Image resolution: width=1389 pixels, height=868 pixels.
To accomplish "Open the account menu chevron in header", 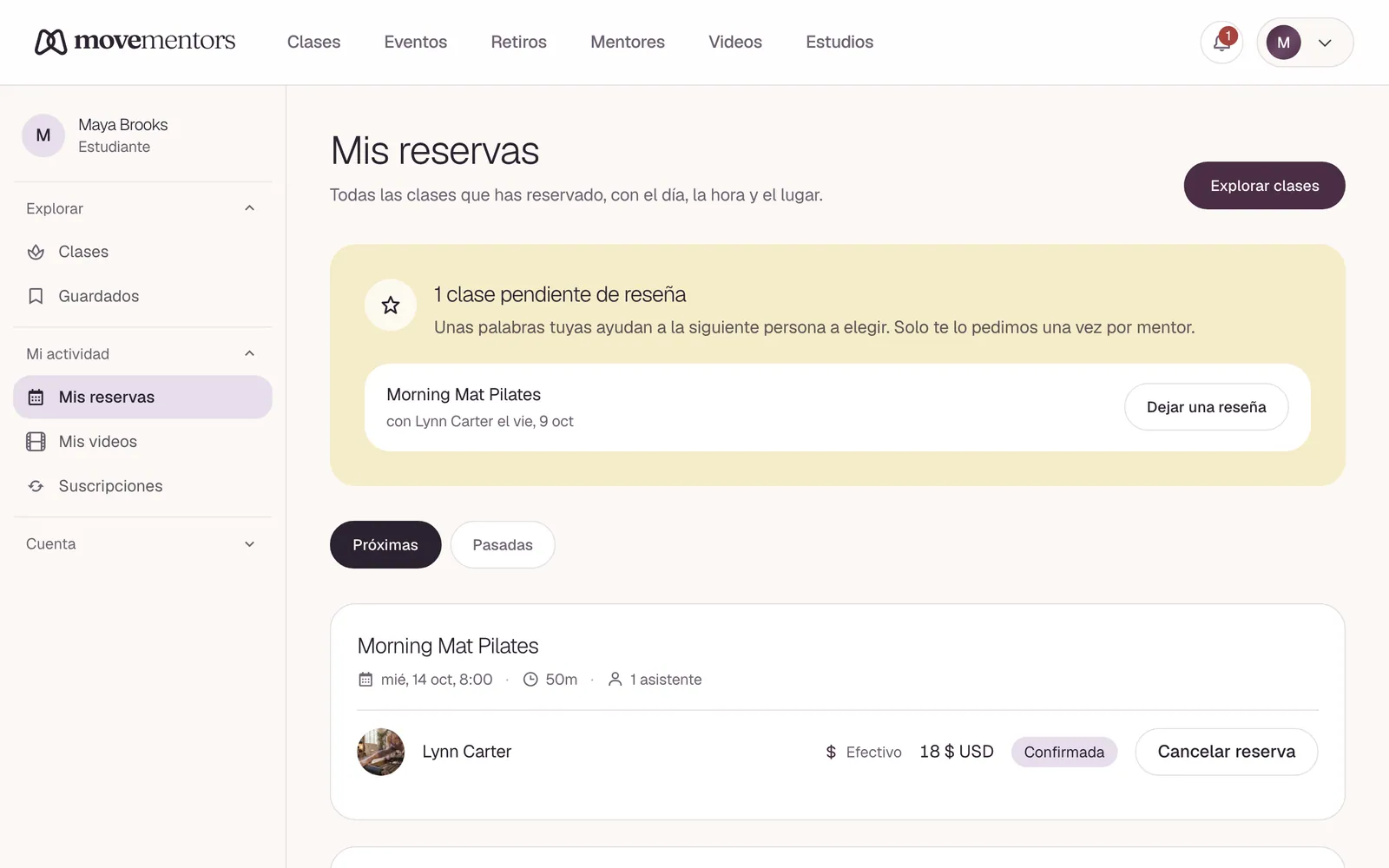I will pyautogui.click(x=1325, y=43).
